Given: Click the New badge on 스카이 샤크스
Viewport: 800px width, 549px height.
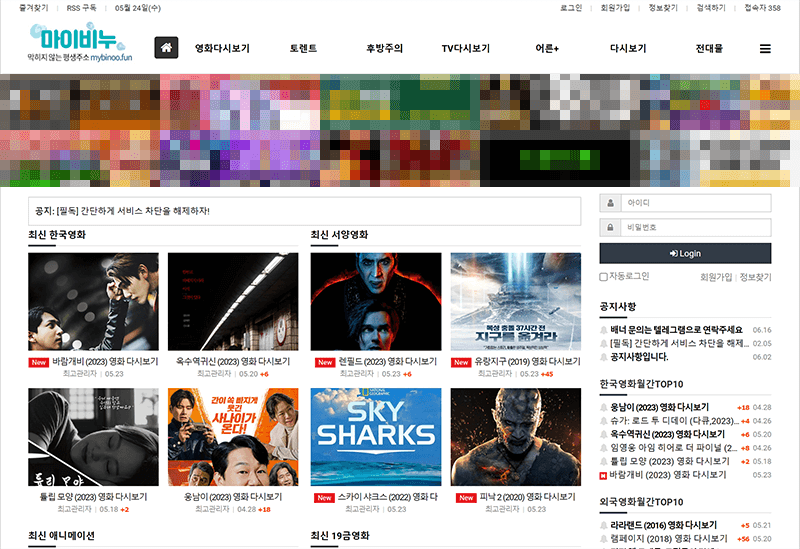Looking at the screenshot, I should (x=324, y=497).
